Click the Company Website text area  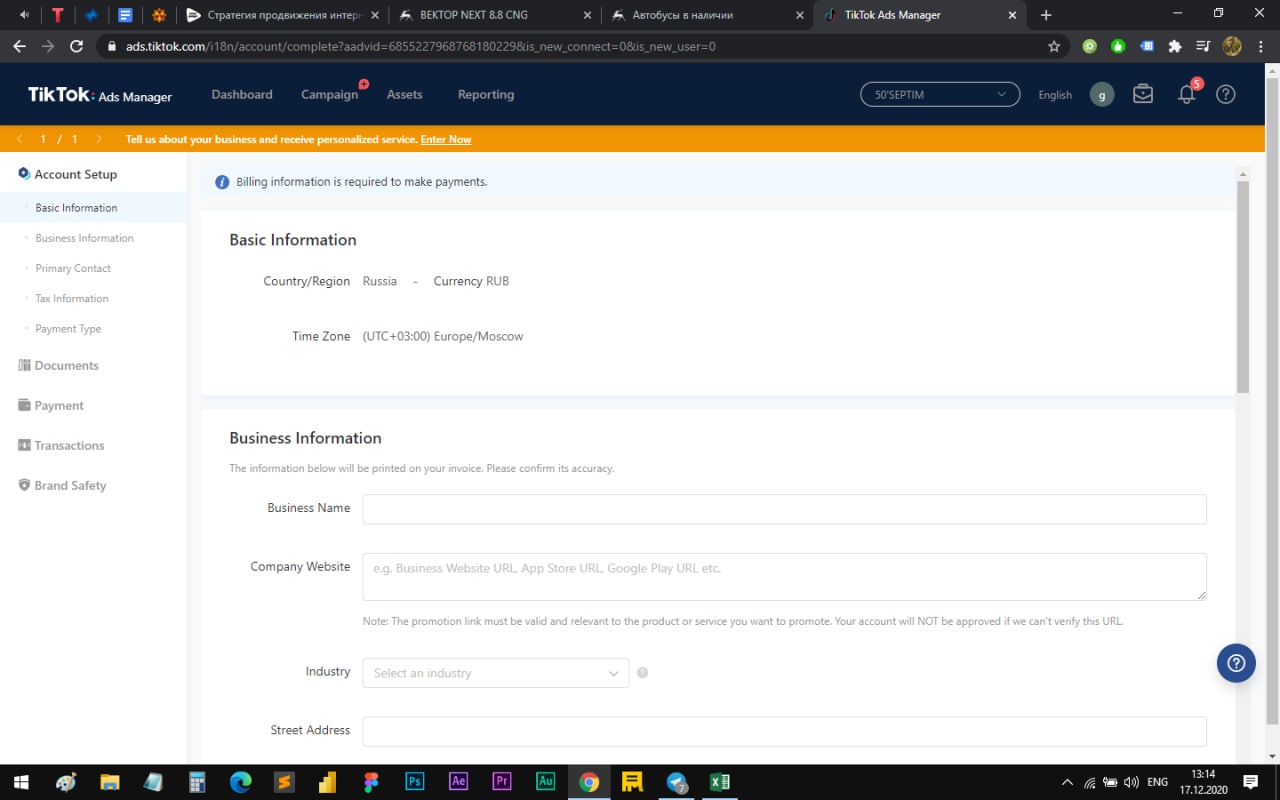(x=784, y=577)
